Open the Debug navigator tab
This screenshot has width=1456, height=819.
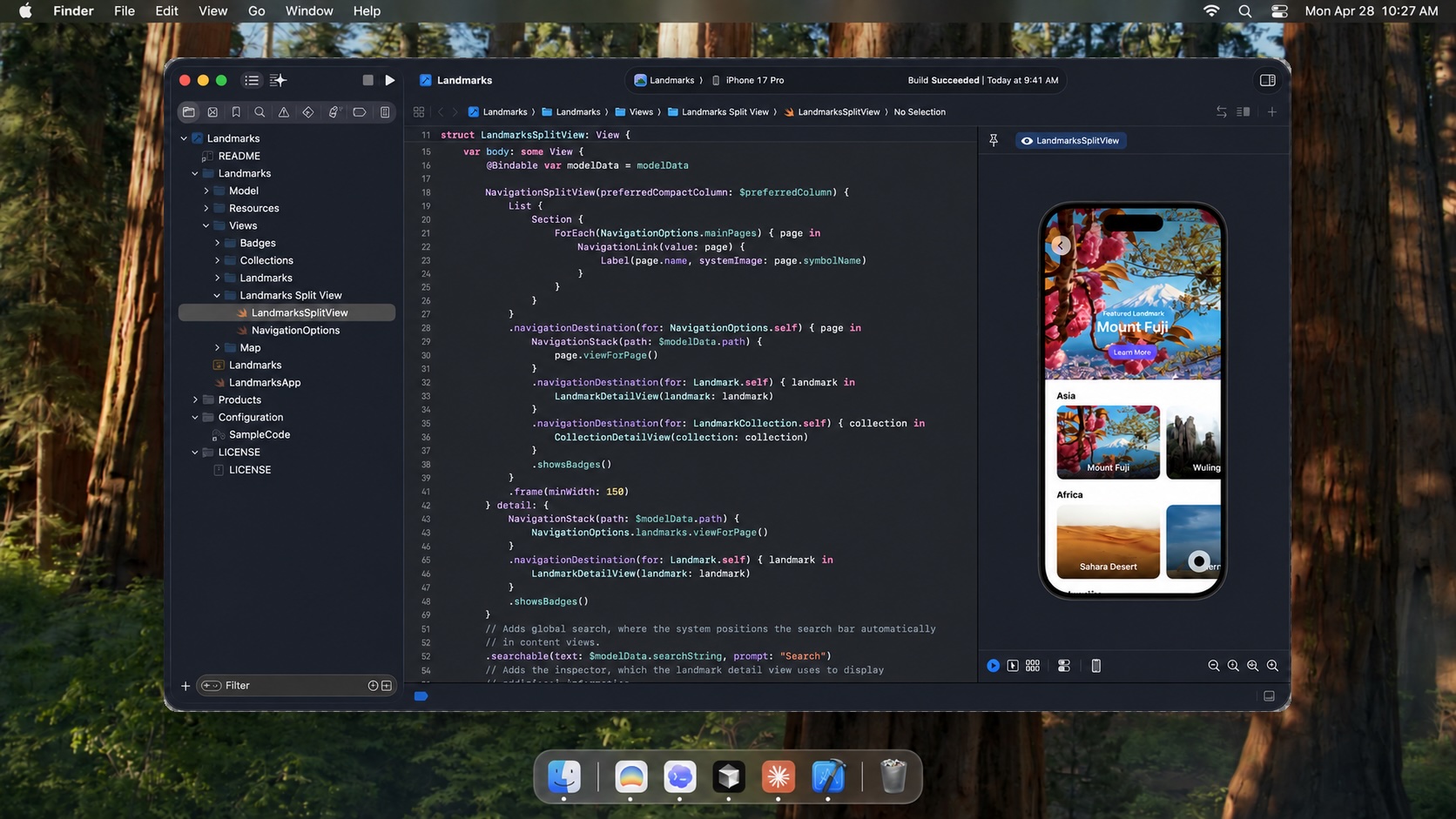[334, 112]
